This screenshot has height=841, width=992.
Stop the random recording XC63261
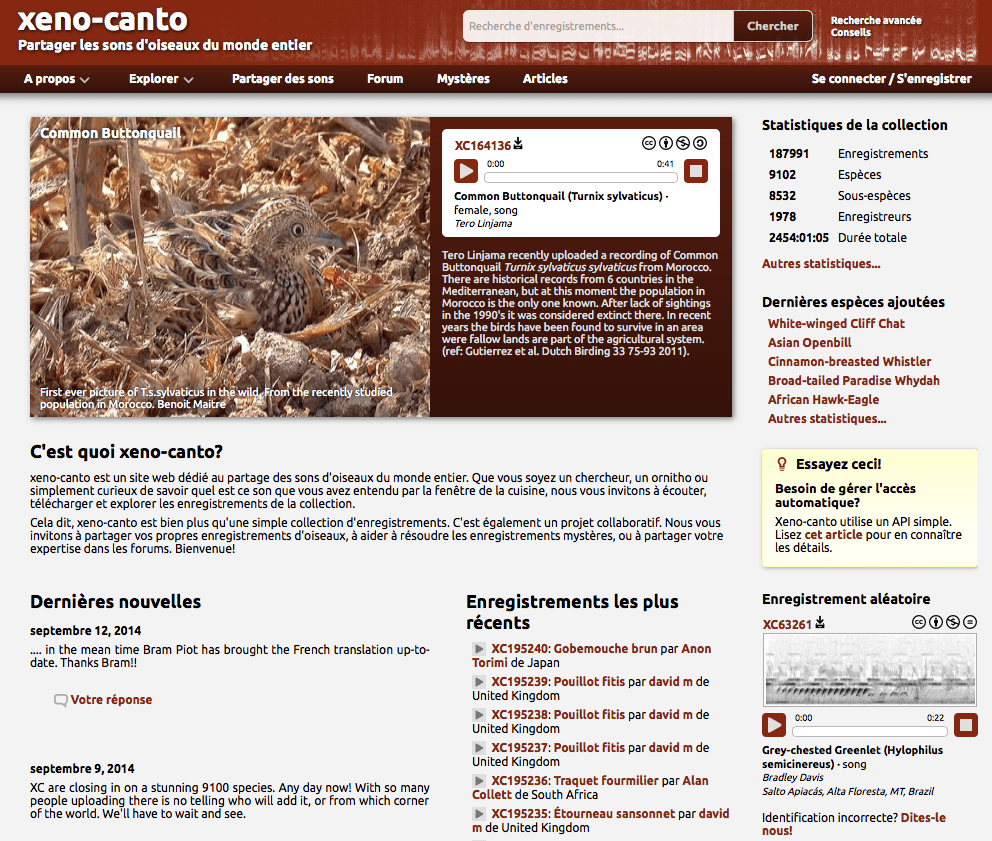[x=966, y=725]
